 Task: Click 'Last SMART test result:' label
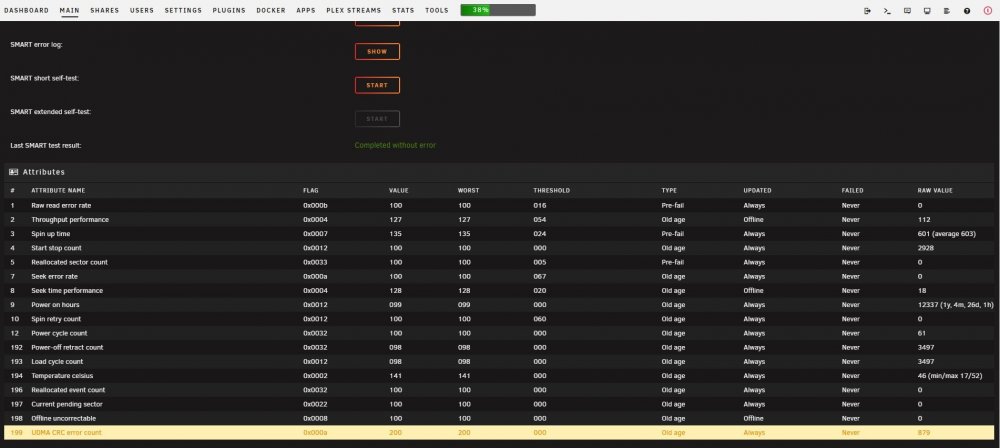pos(46,146)
